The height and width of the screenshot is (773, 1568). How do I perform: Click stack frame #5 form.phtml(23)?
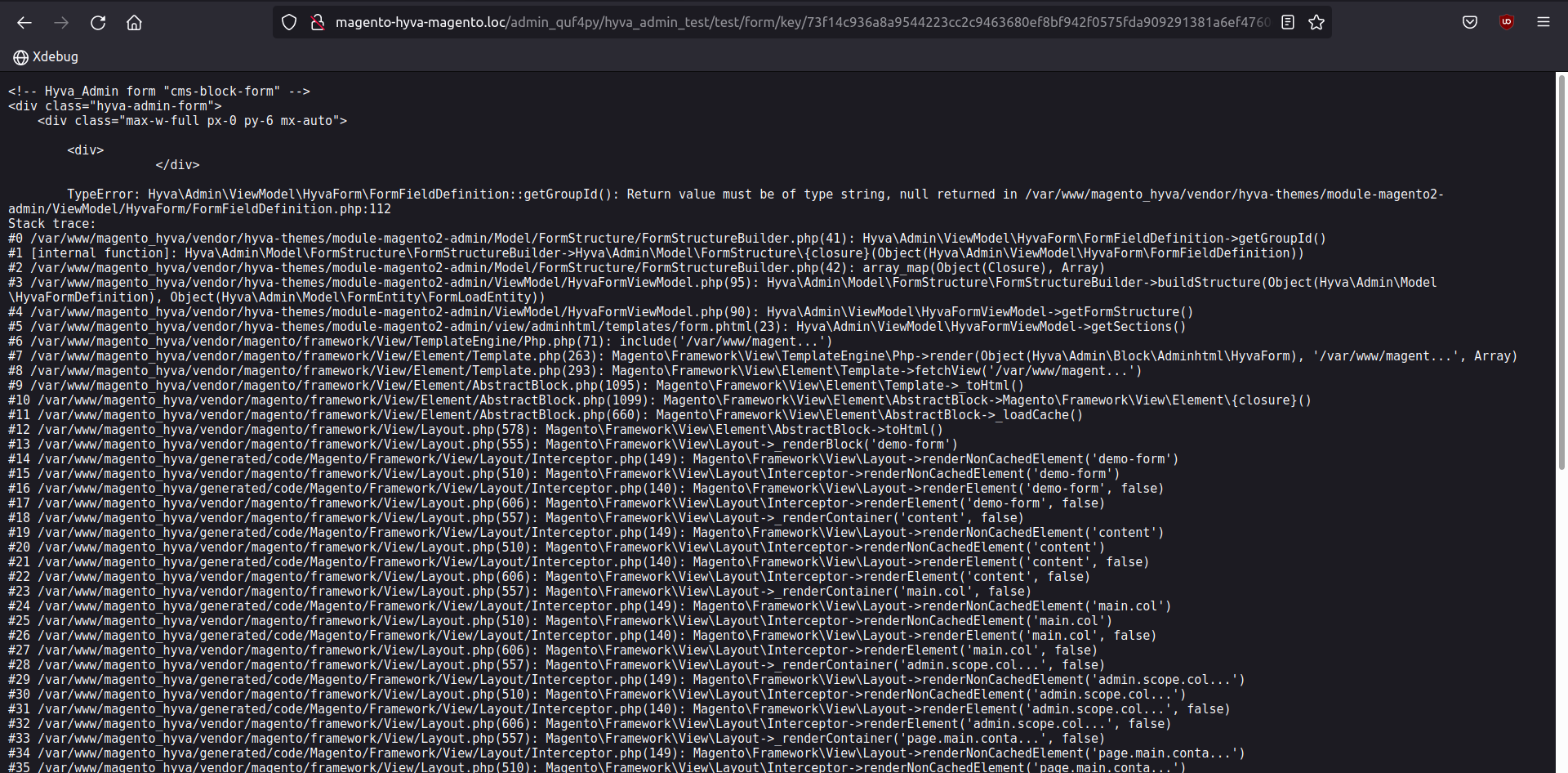point(597,327)
